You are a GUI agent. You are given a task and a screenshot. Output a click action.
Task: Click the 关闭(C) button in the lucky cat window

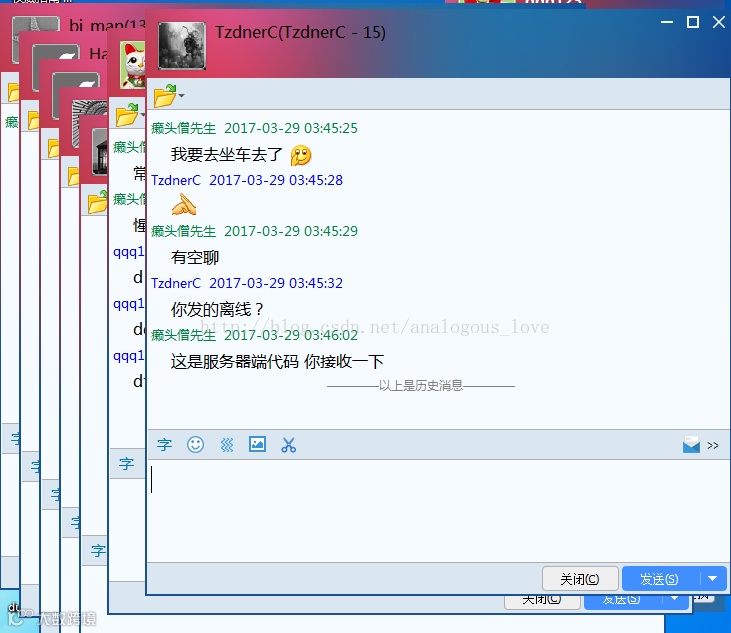click(x=542, y=601)
